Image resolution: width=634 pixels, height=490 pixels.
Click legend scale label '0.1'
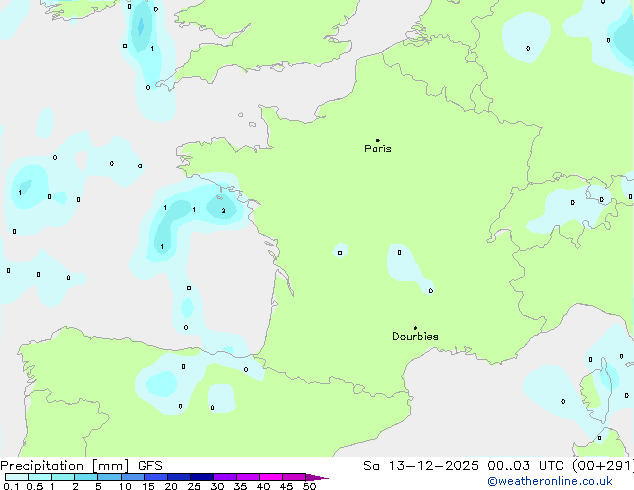[x=11, y=486]
